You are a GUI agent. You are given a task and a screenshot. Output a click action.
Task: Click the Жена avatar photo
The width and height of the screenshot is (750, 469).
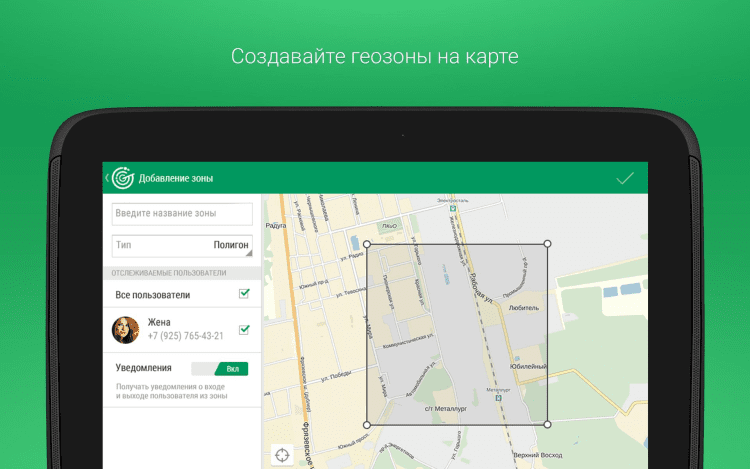click(125, 330)
